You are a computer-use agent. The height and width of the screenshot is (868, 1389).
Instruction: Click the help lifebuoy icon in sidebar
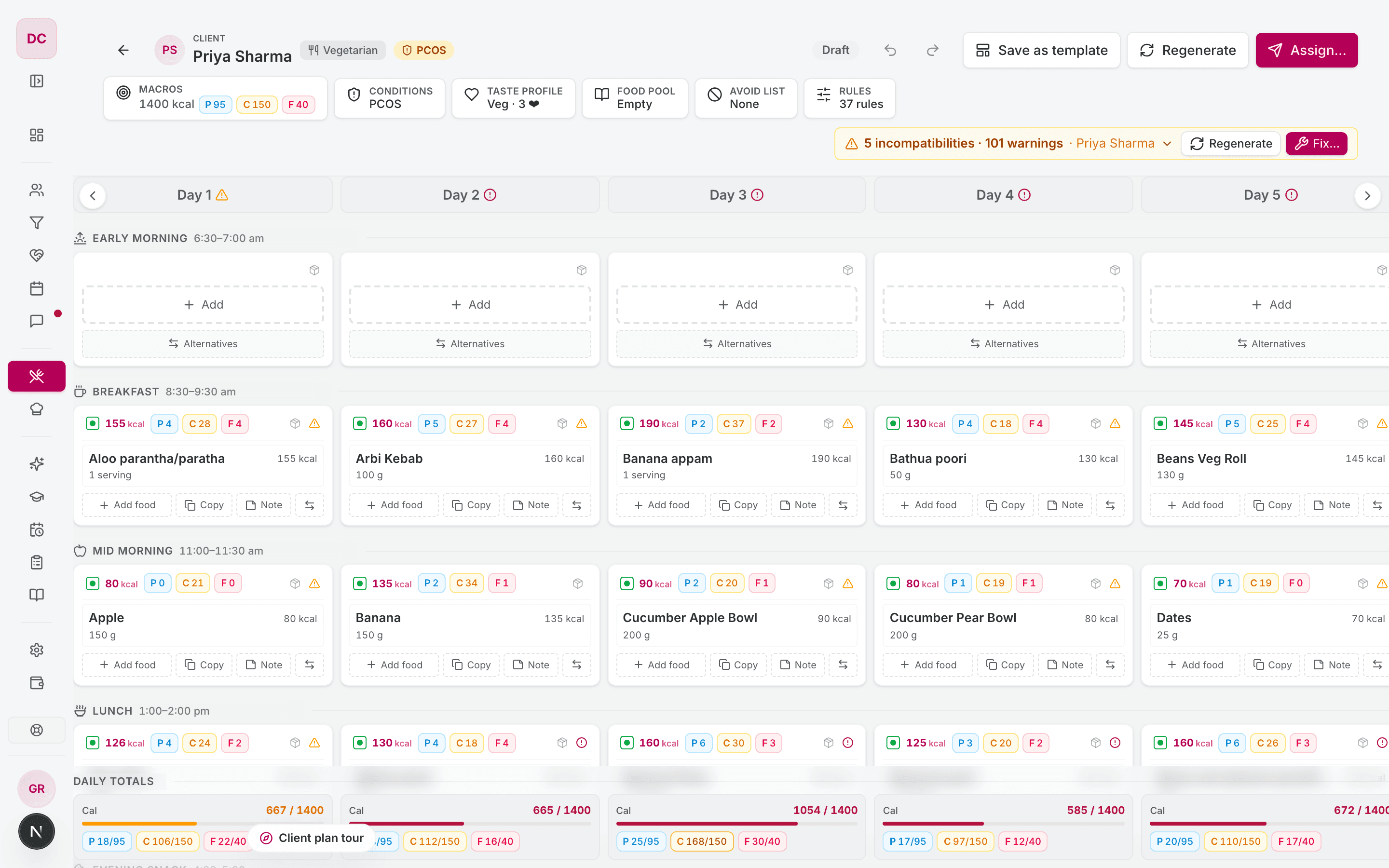point(37,730)
